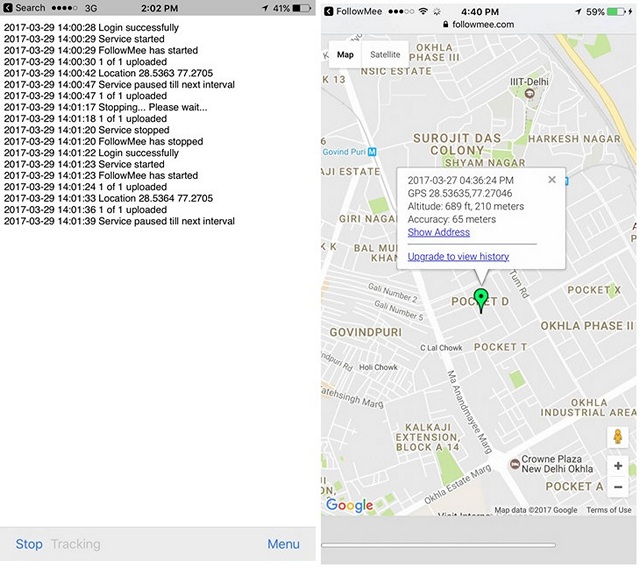Tap the 2:02 PM clock in left phone
640x568 pixels.
(x=159, y=8)
